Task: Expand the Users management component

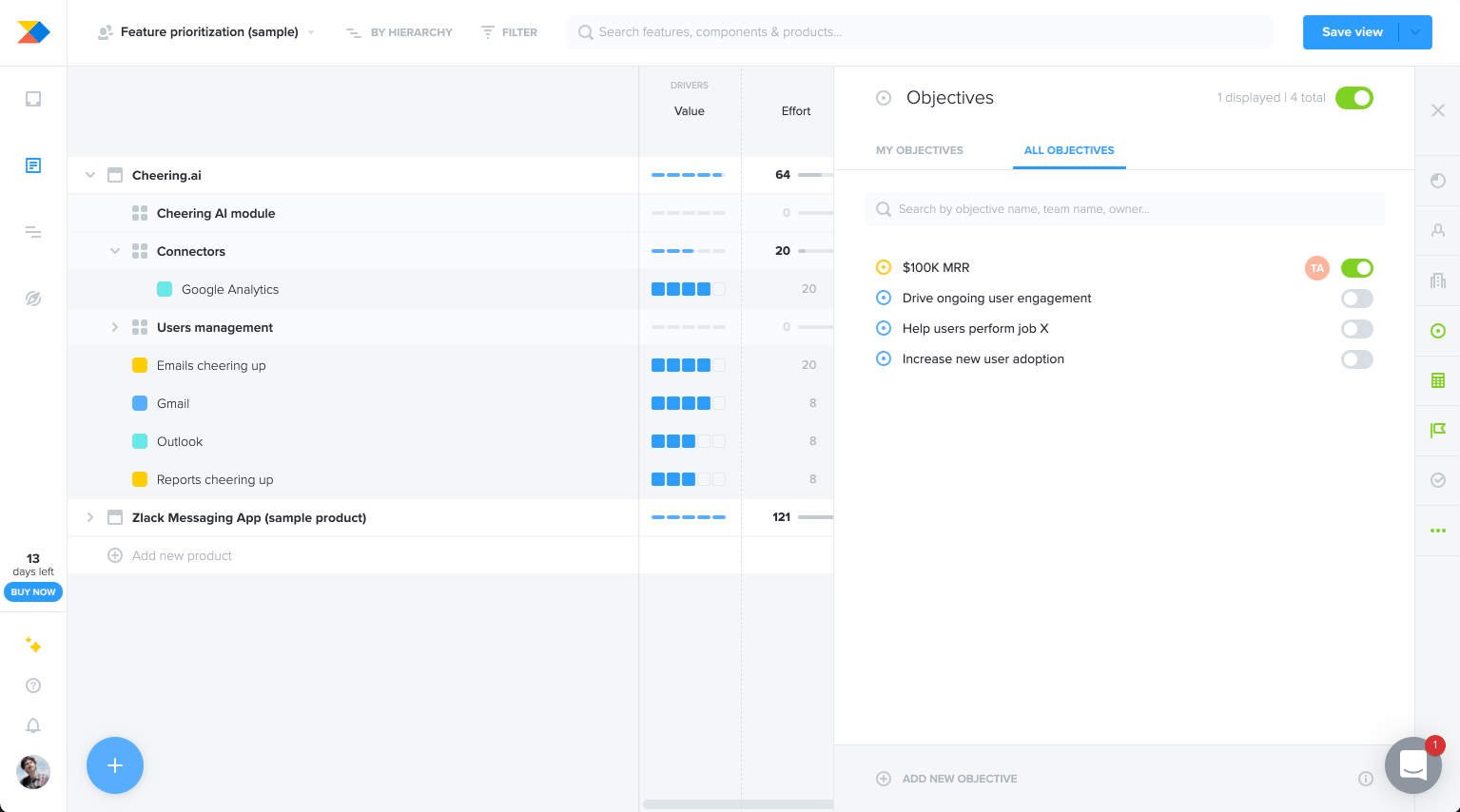Action: [114, 326]
